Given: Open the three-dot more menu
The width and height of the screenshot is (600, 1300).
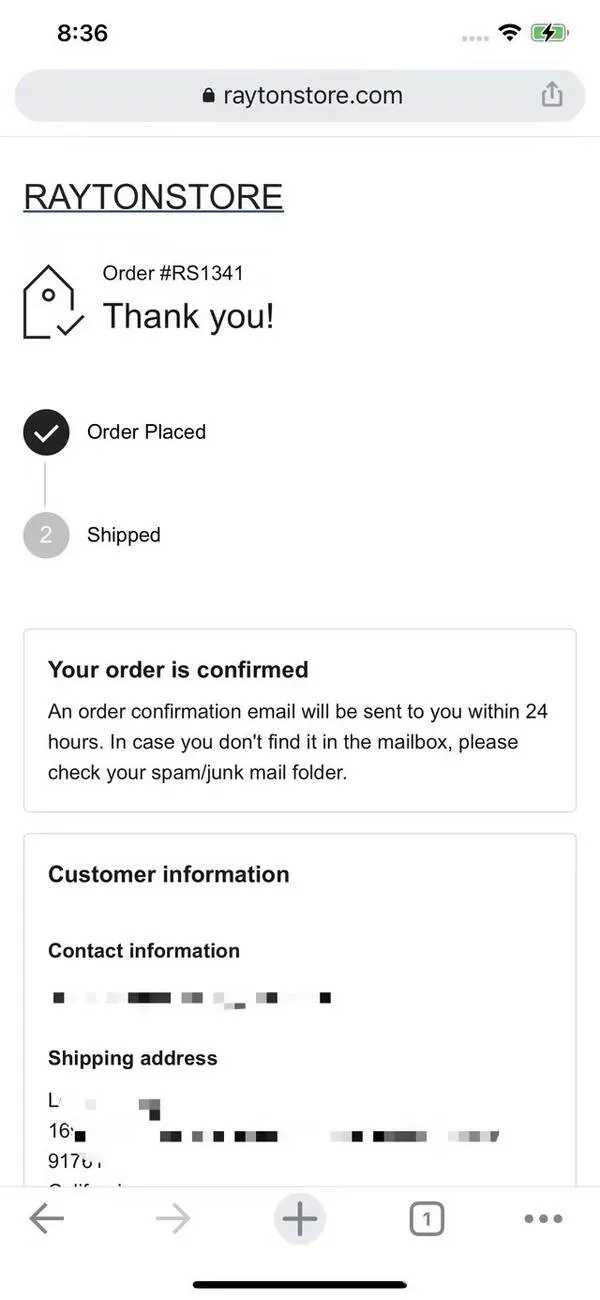Looking at the screenshot, I should click(x=543, y=1218).
